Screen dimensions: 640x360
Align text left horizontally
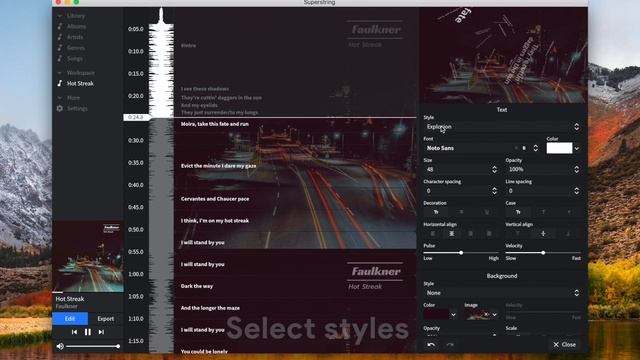coord(433,234)
